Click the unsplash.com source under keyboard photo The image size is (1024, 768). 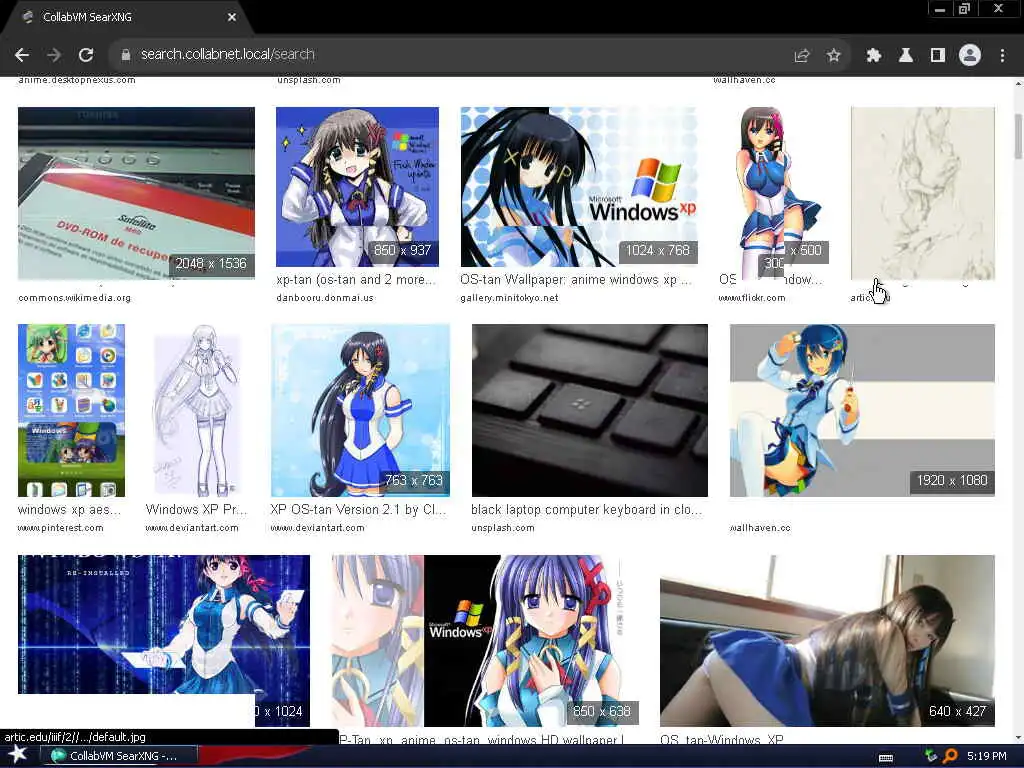click(503, 528)
